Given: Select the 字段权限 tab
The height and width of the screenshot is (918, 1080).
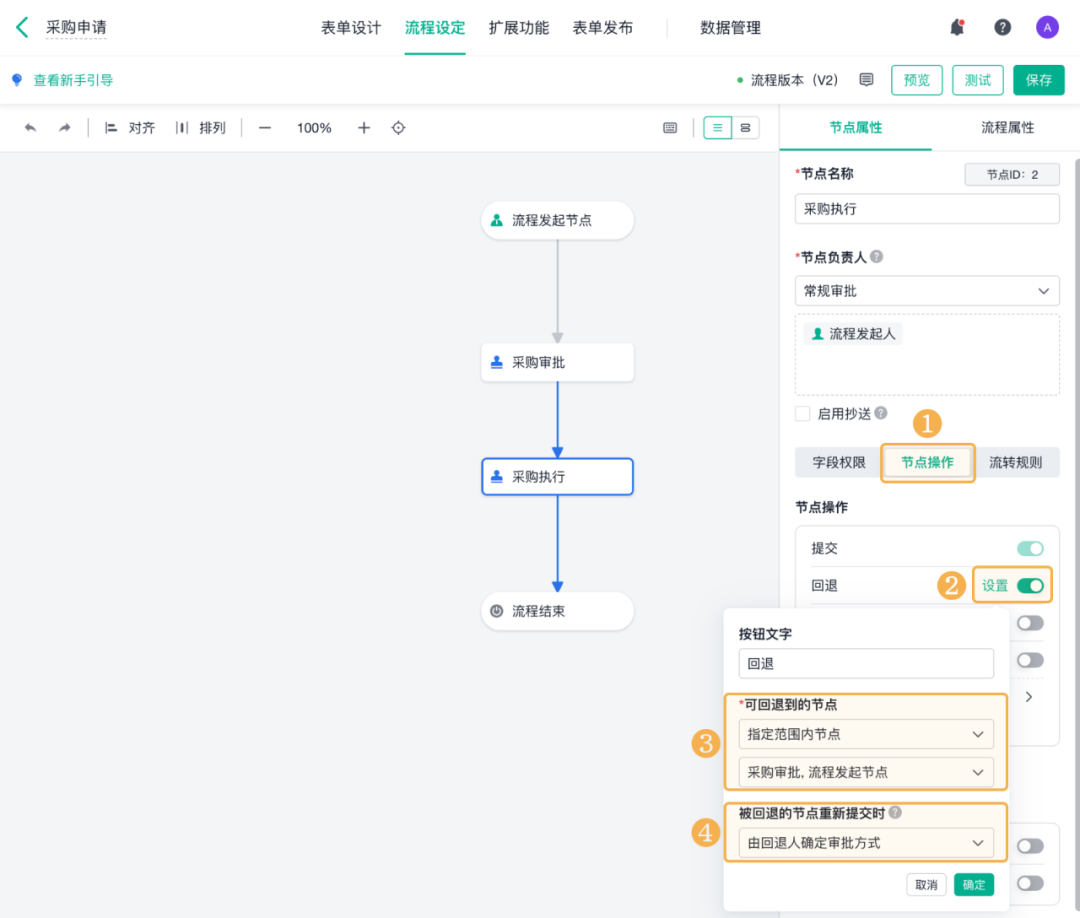Looking at the screenshot, I should 838,462.
